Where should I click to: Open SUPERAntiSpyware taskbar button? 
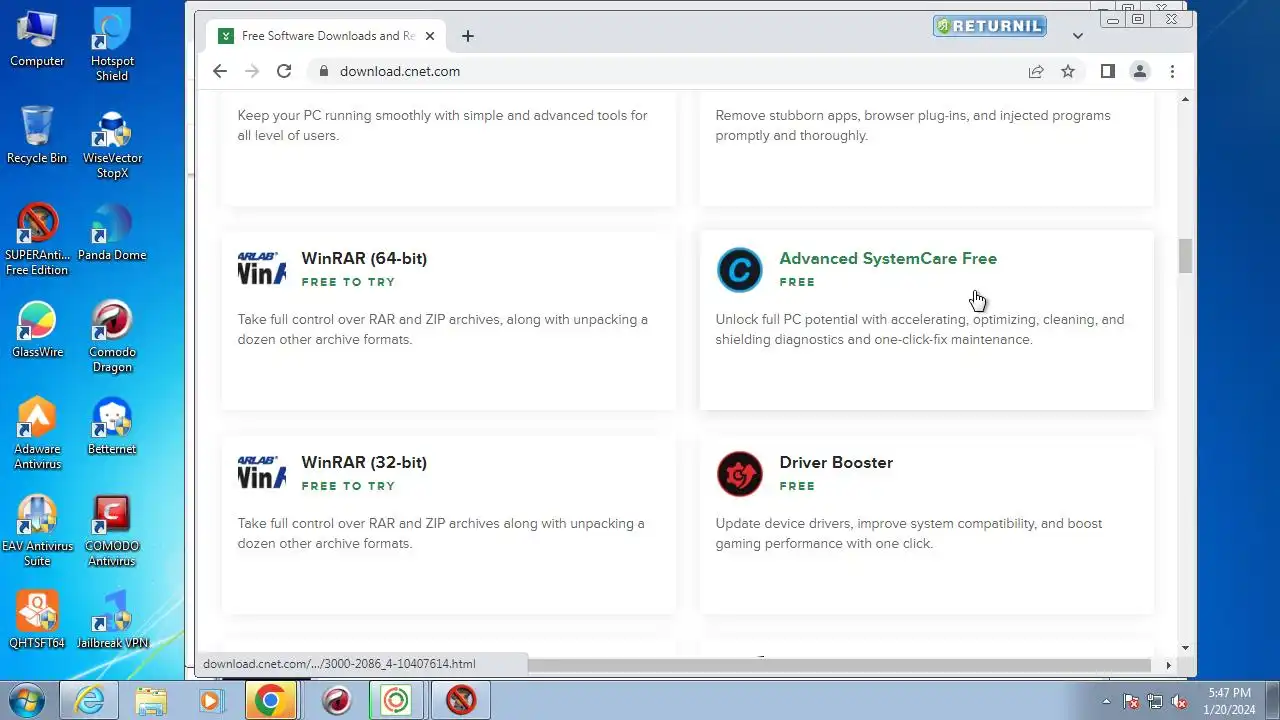(461, 700)
